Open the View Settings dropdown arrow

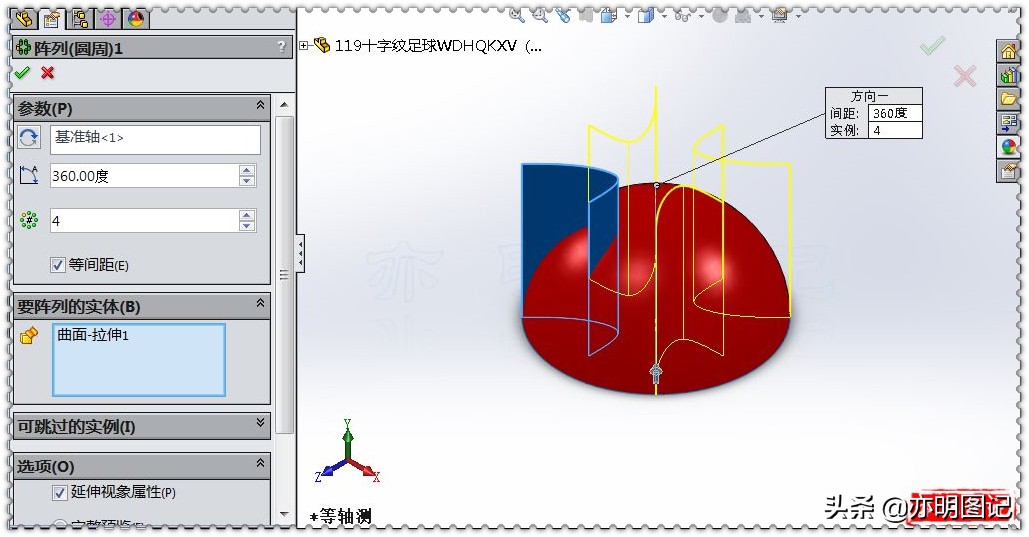pyautogui.click(x=799, y=14)
